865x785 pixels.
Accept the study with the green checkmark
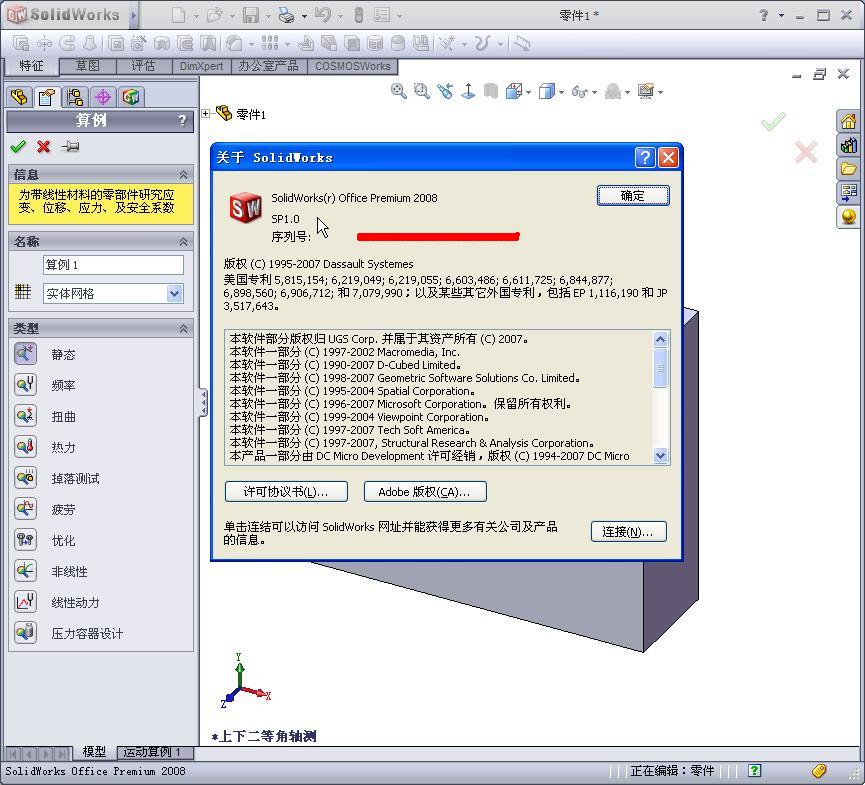18,147
